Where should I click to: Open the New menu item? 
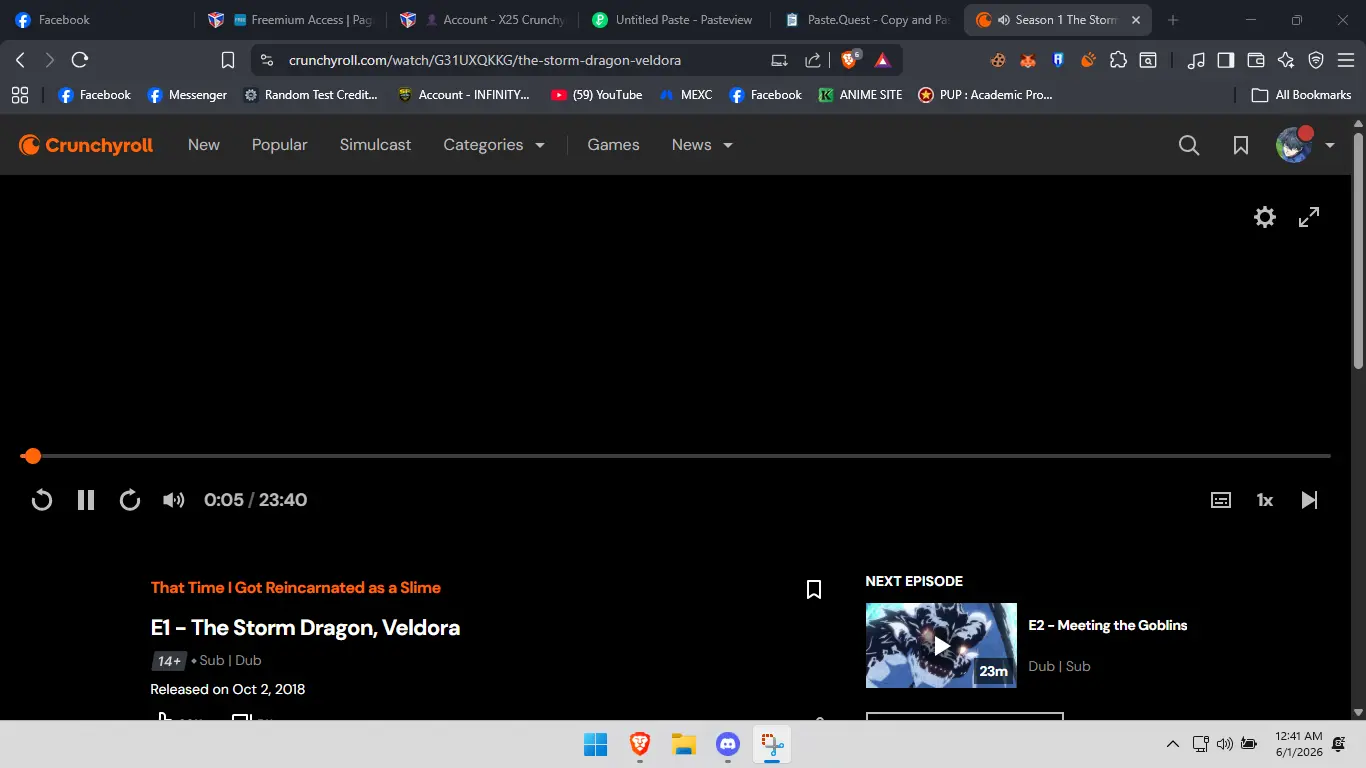[x=204, y=145]
